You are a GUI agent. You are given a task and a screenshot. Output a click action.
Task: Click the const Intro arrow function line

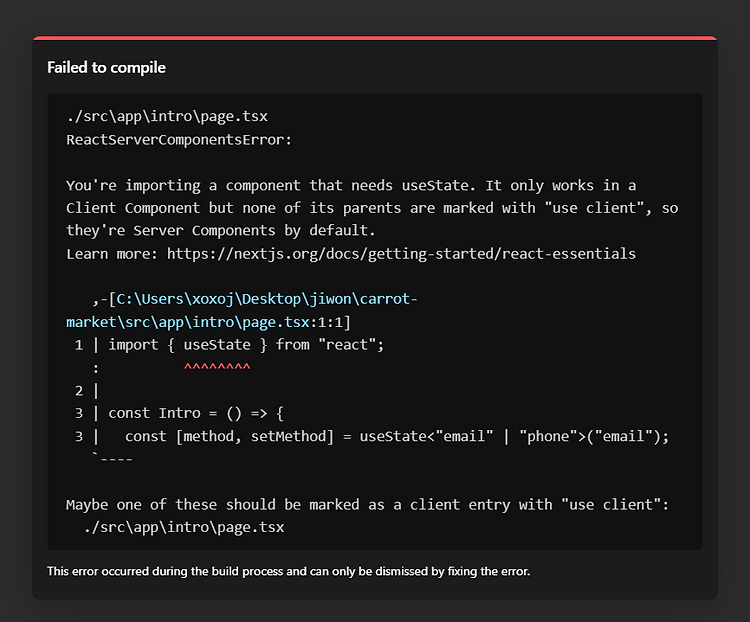coord(196,413)
